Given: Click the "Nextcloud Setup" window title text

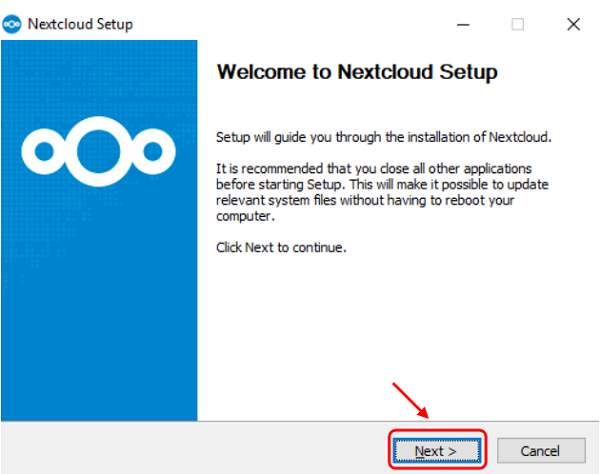Looking at the screenshot, I should point(80,24).
